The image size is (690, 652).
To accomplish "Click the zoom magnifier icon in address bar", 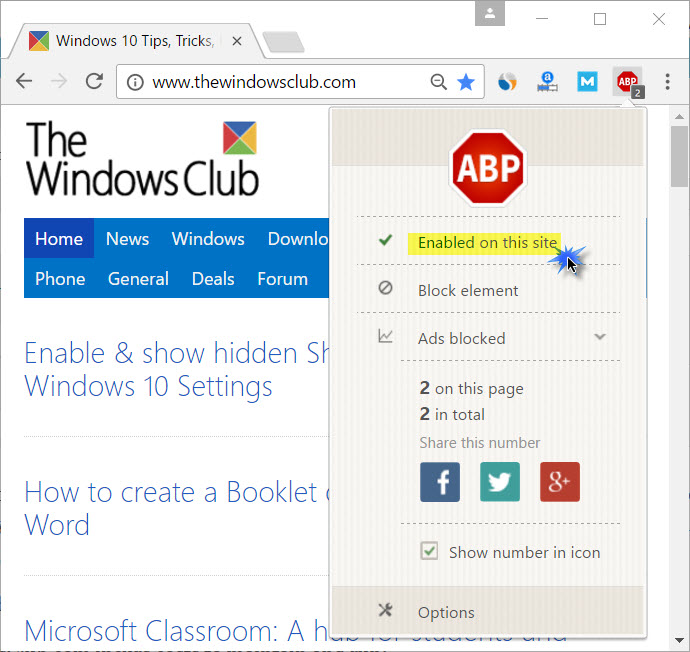I will 438,82.
